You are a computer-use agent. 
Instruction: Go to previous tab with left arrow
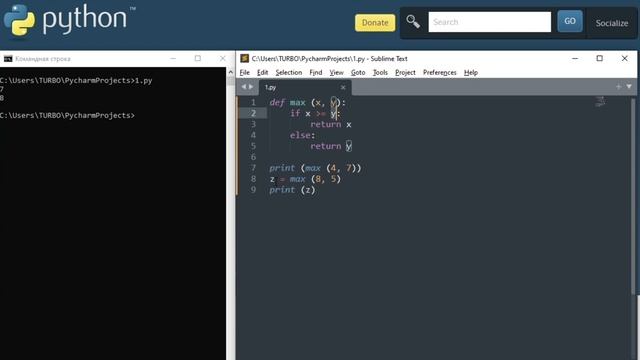(244, 87)
